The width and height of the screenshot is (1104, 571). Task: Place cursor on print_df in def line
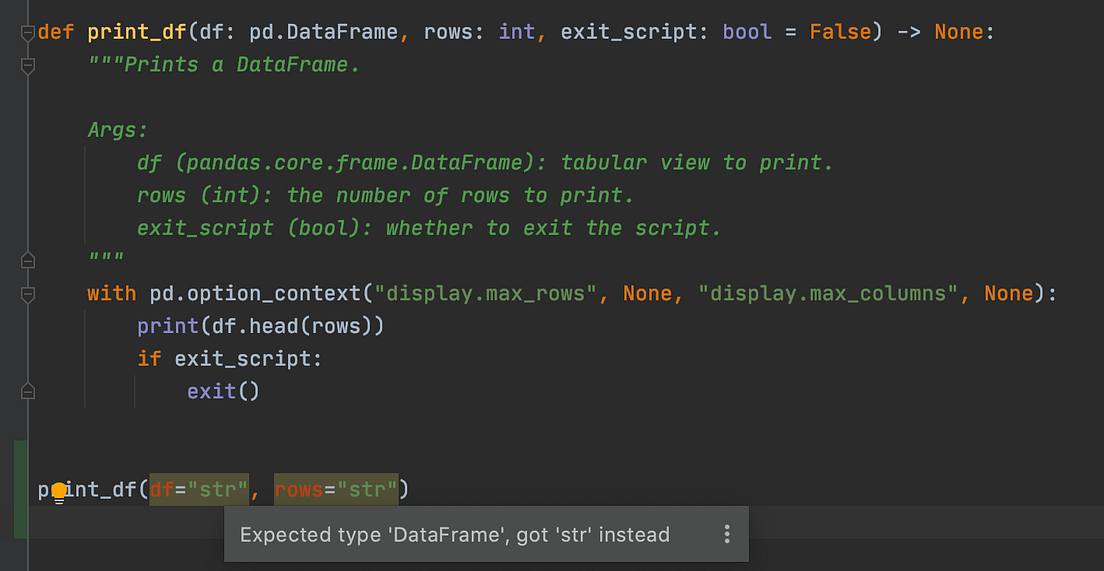coord(137,32)
